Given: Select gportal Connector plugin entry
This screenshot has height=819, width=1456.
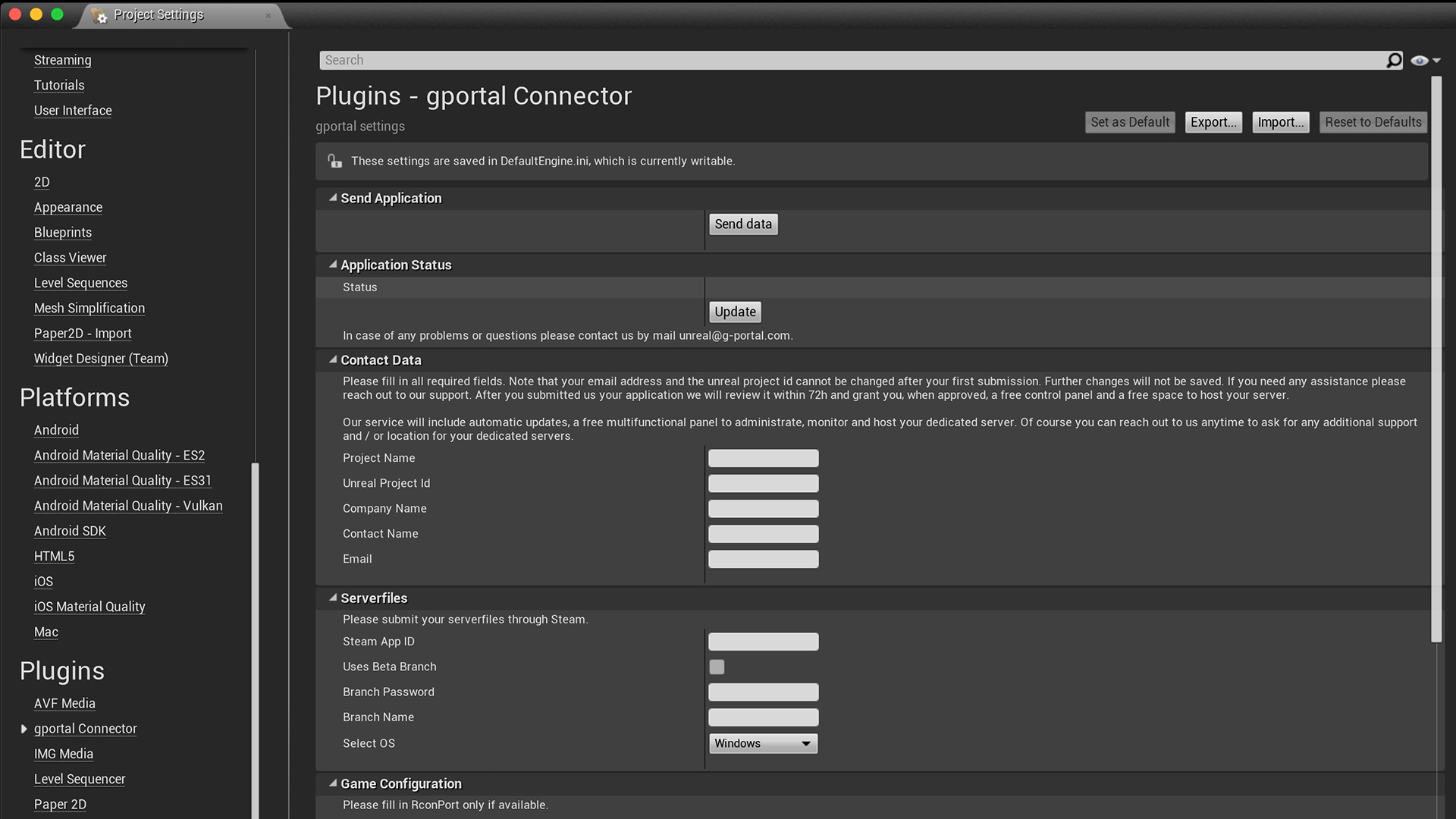Looking at the screenshot, I should [85, 729].
